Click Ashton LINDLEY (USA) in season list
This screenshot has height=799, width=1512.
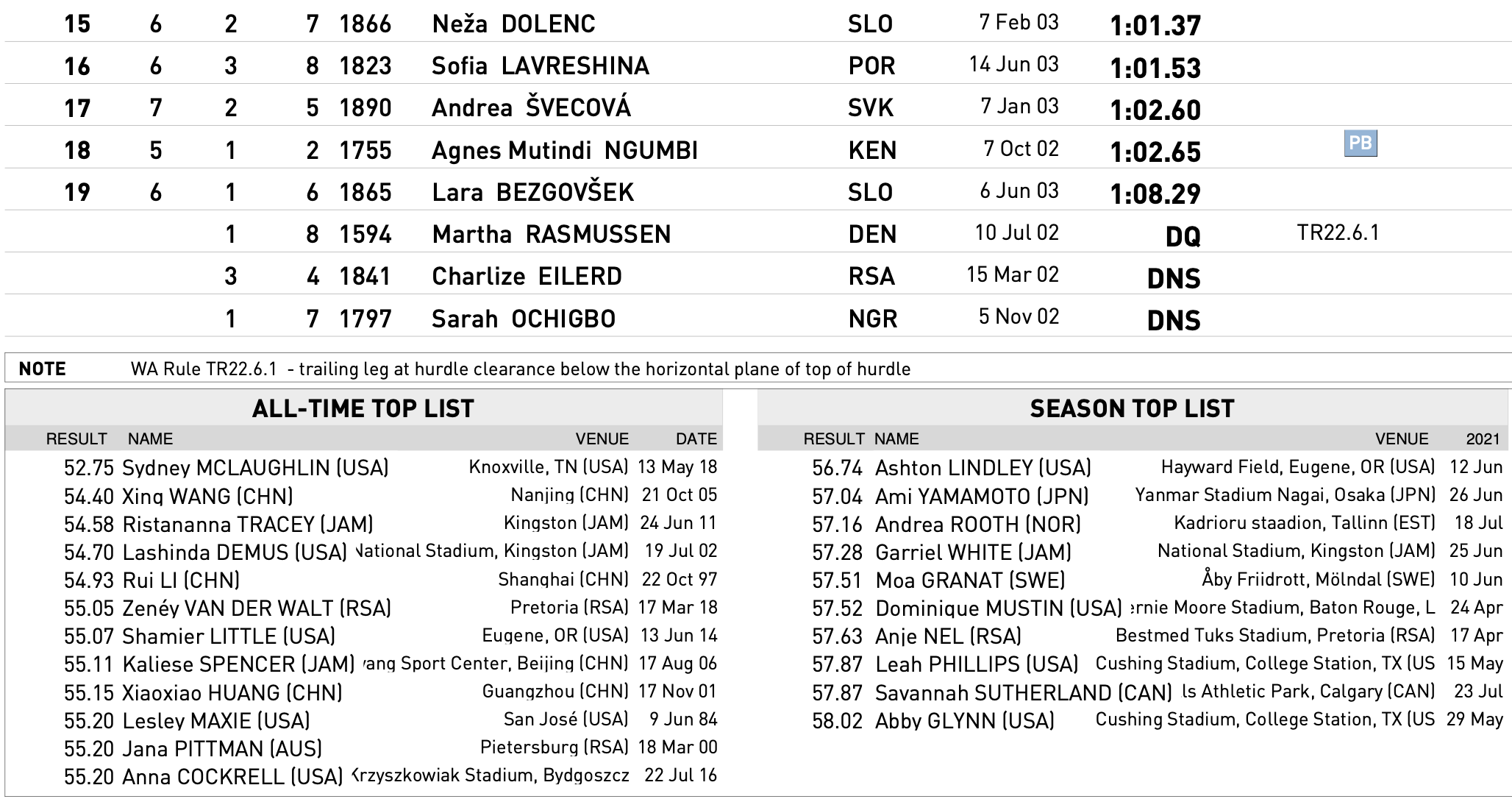[x=983, y=468]
